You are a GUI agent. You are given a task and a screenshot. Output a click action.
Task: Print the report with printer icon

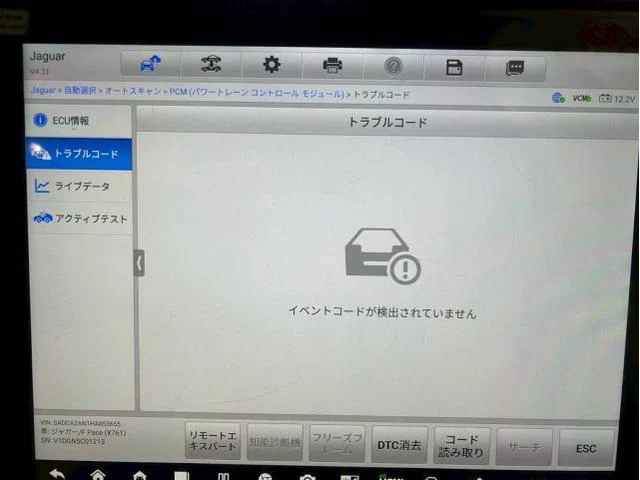coord(332,66)
